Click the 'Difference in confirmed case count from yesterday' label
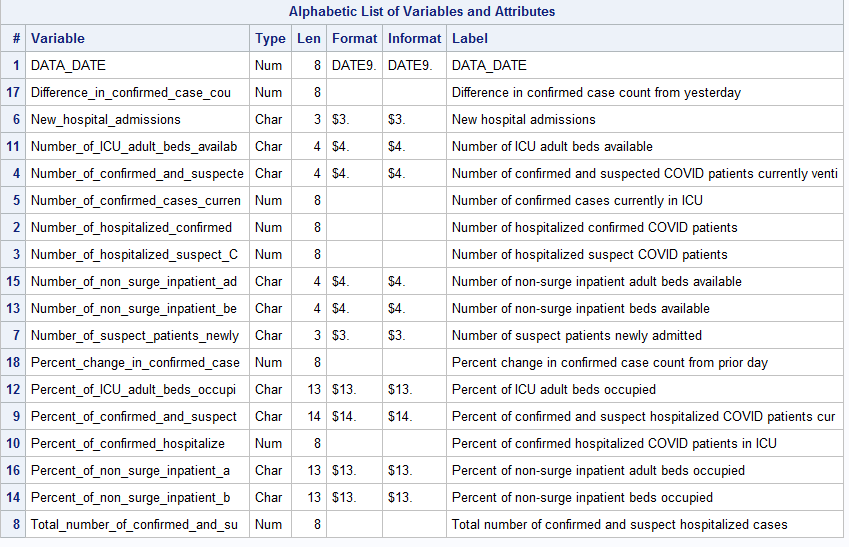 (x=596, y=92)
